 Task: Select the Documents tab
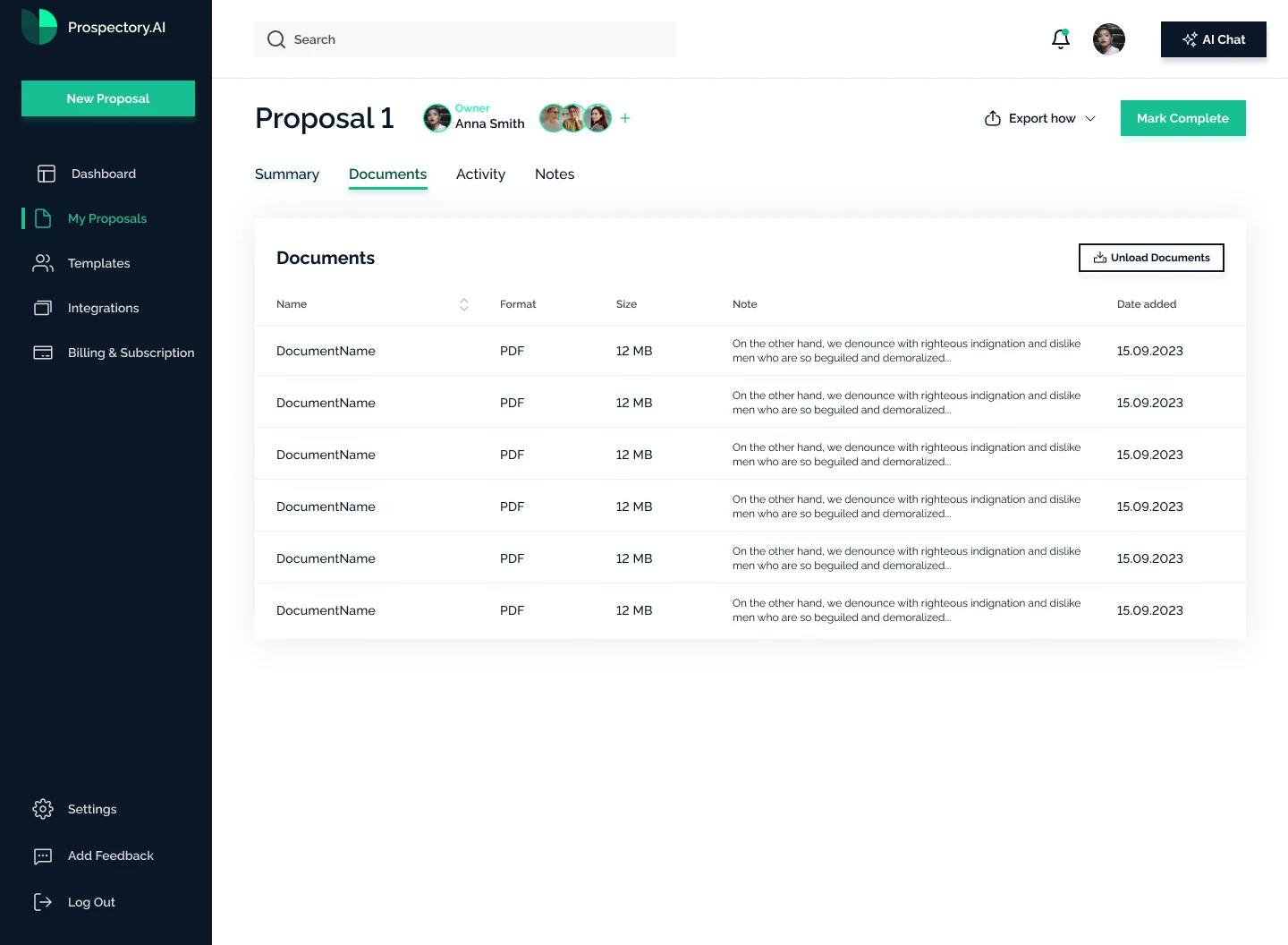(x=388, y=175)
